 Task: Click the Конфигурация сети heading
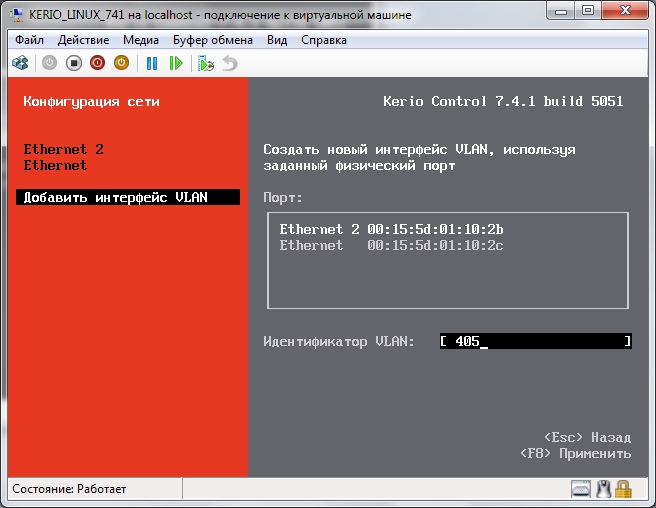click(91, 101)
